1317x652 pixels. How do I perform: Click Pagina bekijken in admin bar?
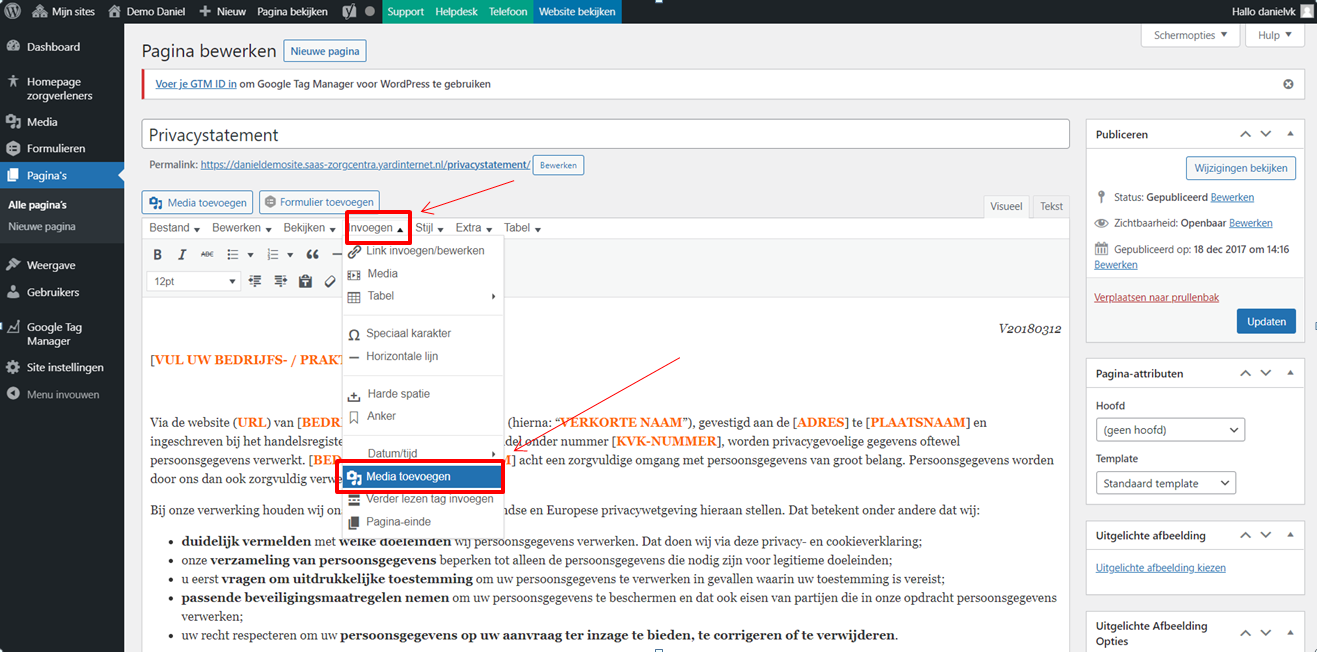[294, 11]
